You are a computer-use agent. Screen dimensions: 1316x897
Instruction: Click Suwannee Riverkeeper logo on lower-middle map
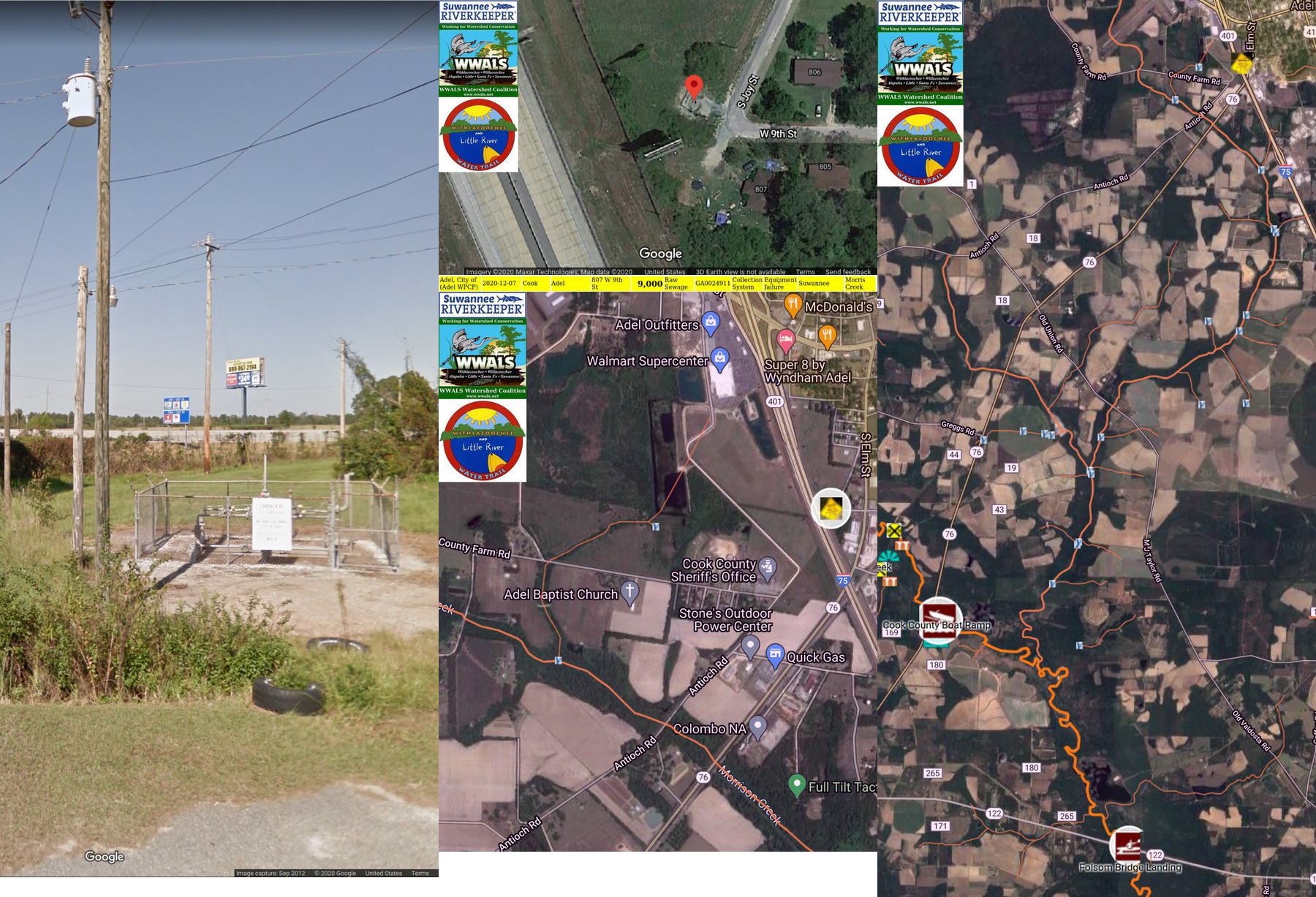pos(483,306)
